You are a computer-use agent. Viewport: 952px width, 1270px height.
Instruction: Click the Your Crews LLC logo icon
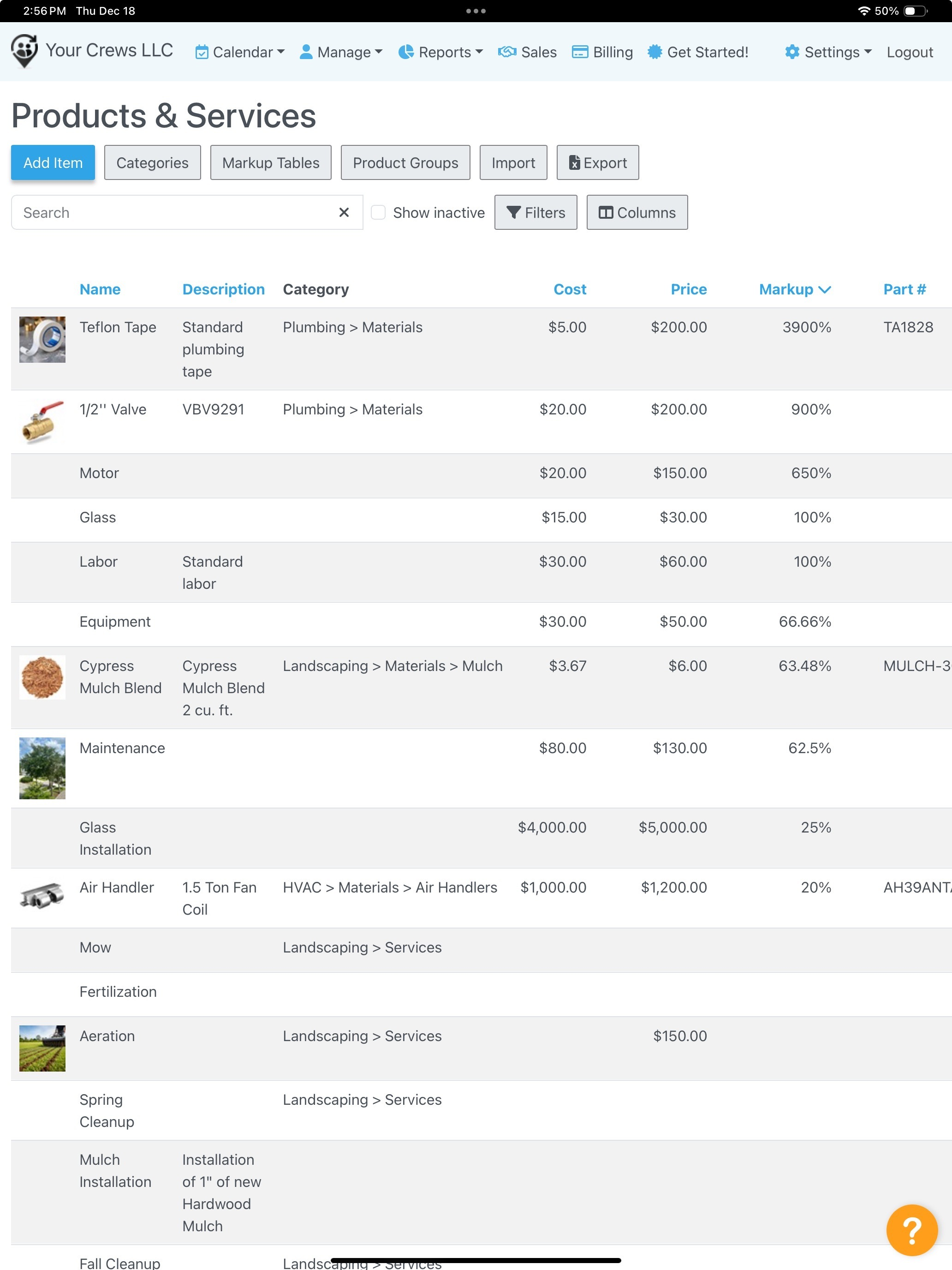pos(24,51)
